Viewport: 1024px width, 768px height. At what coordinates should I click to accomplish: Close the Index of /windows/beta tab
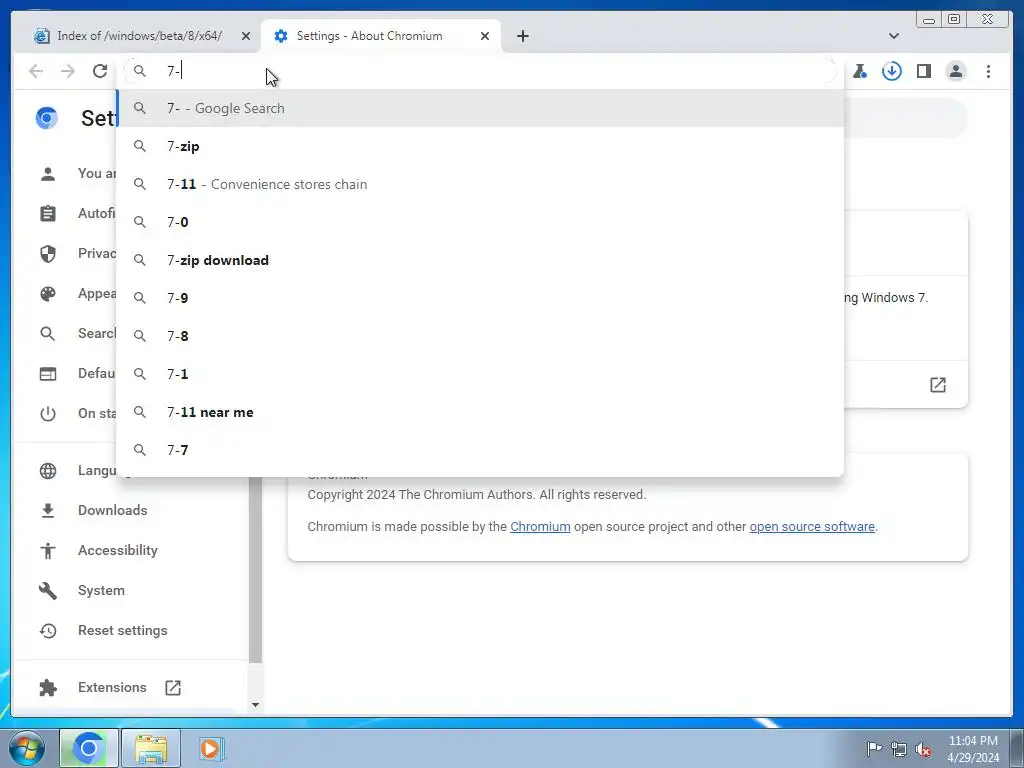coord(246,36)
